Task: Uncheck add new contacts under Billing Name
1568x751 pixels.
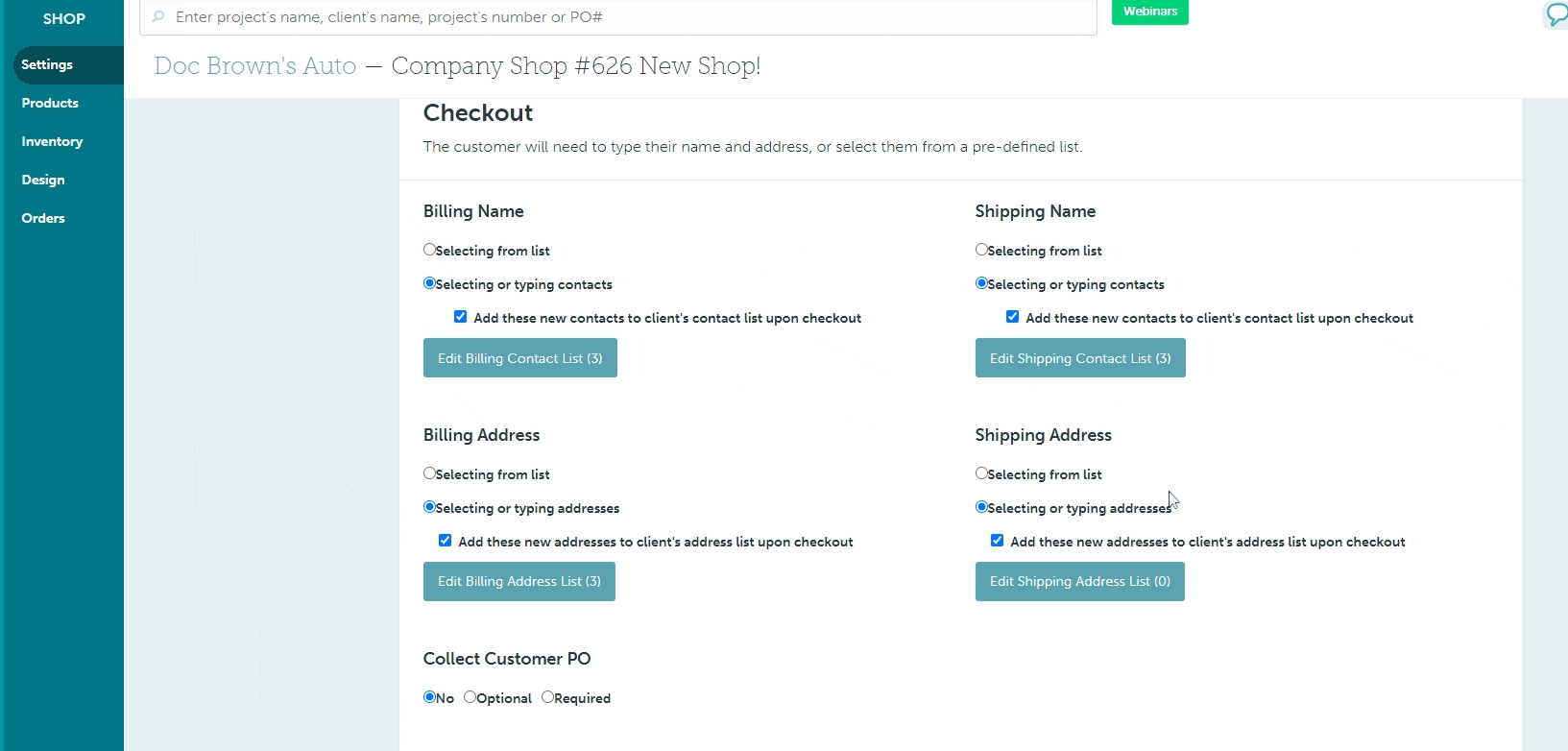Action: pyautogui.click(x=461, y=317)
